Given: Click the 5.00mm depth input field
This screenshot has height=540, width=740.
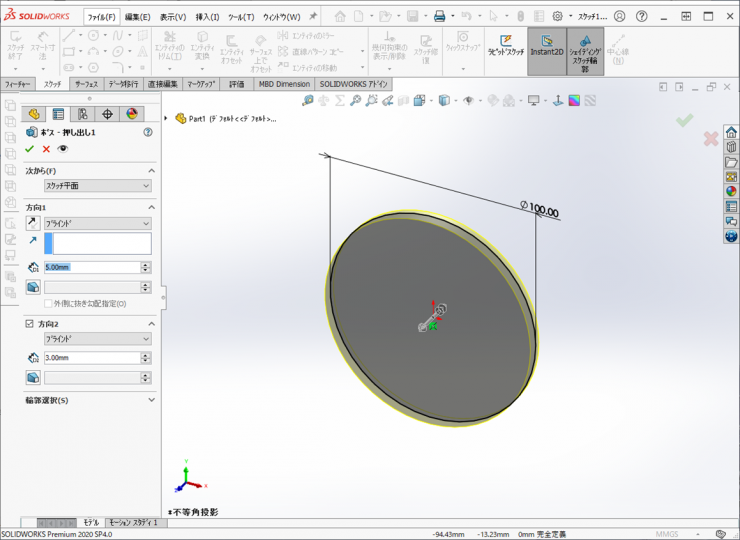Looking at the screenshot, I should click(90, 267).
